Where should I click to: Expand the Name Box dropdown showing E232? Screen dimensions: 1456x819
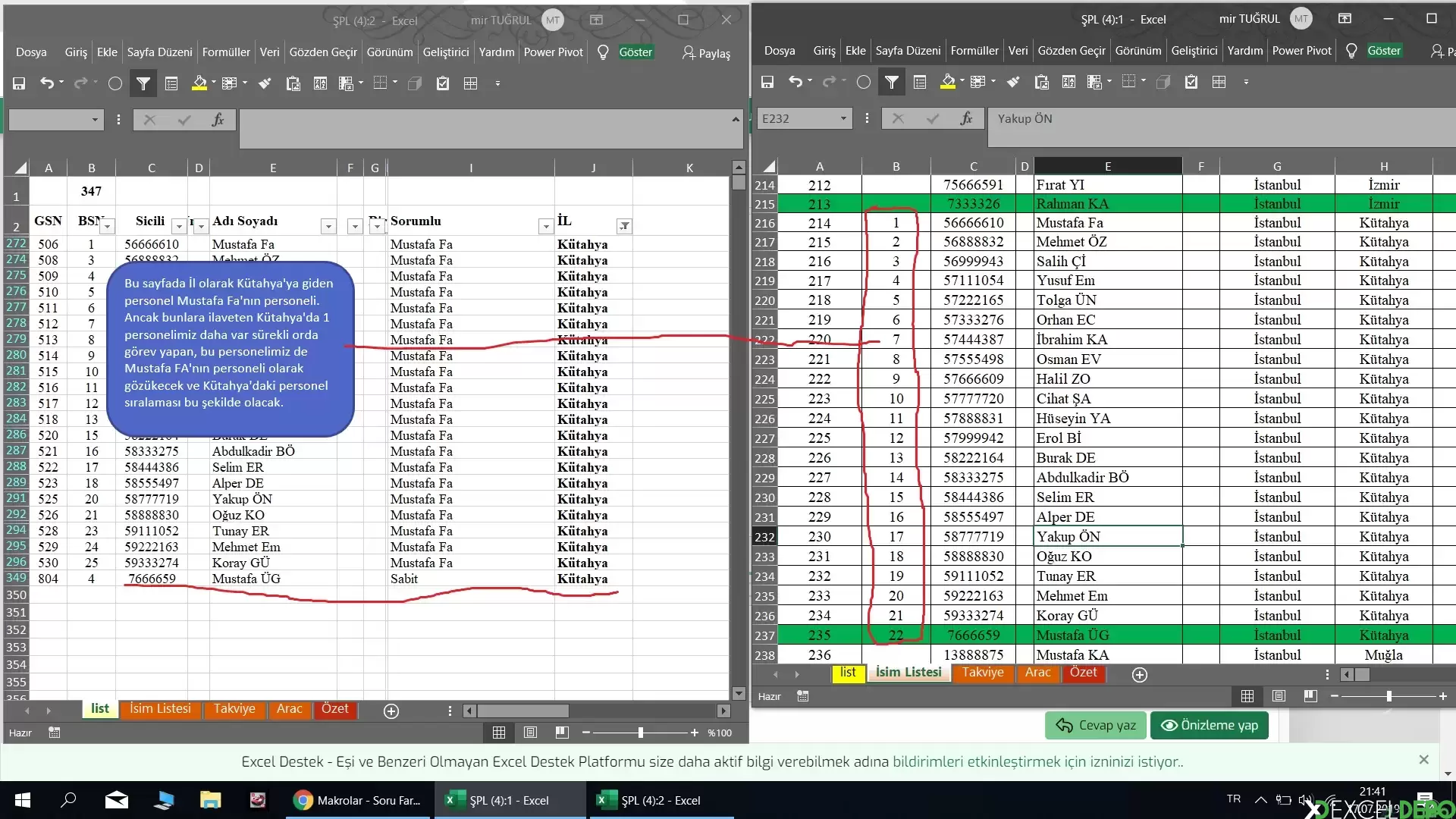coord(843,118)
